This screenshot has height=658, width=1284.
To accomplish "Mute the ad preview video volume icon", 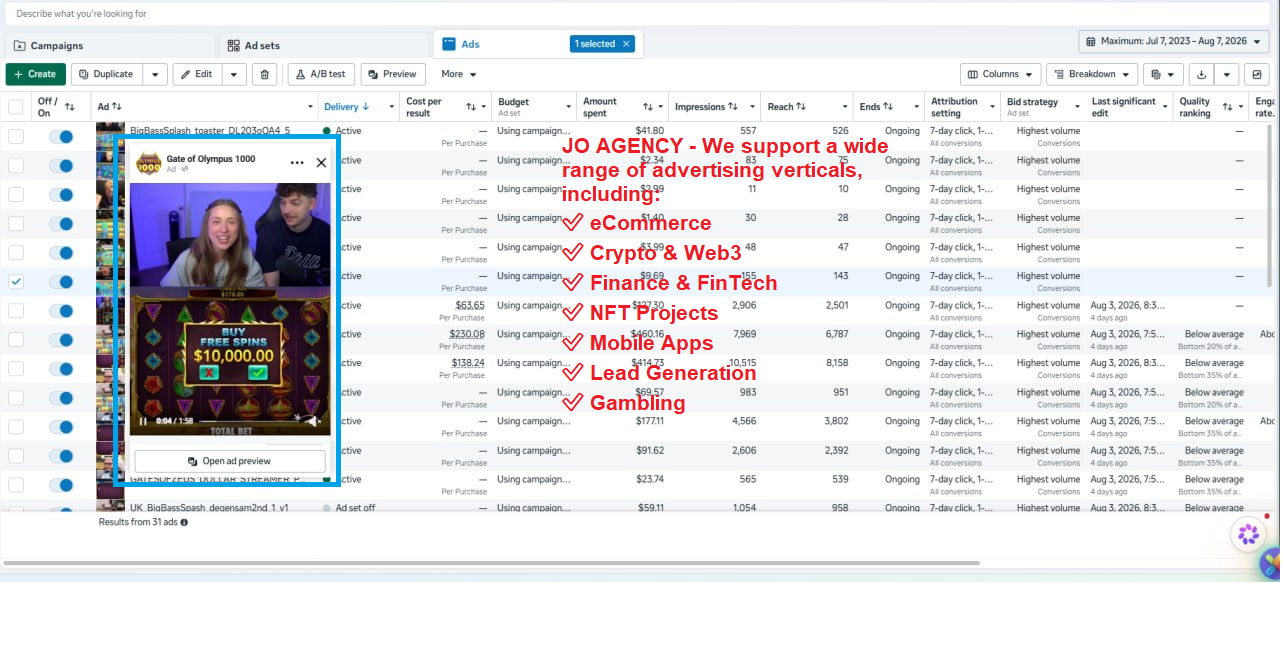I will click(313, 421).
